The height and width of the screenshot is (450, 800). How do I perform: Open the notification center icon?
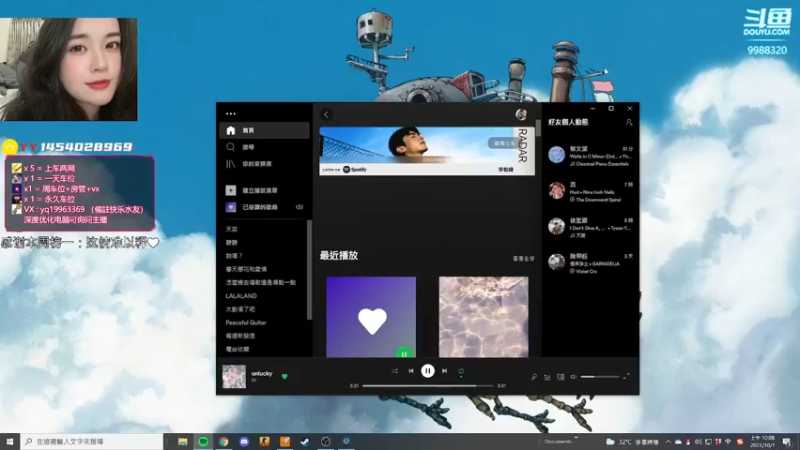787,442
